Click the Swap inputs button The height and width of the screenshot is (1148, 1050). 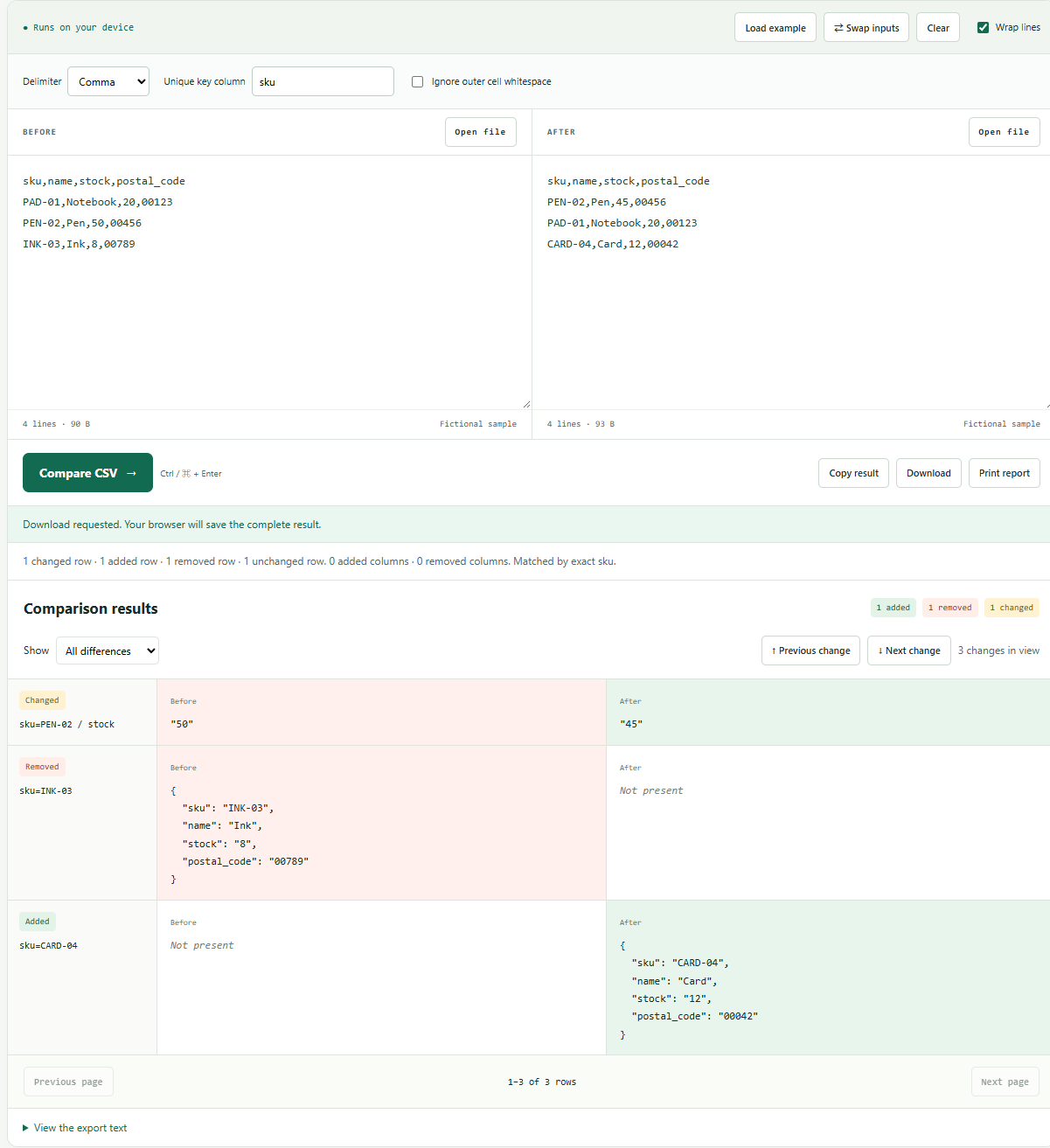tap(866, 28)
